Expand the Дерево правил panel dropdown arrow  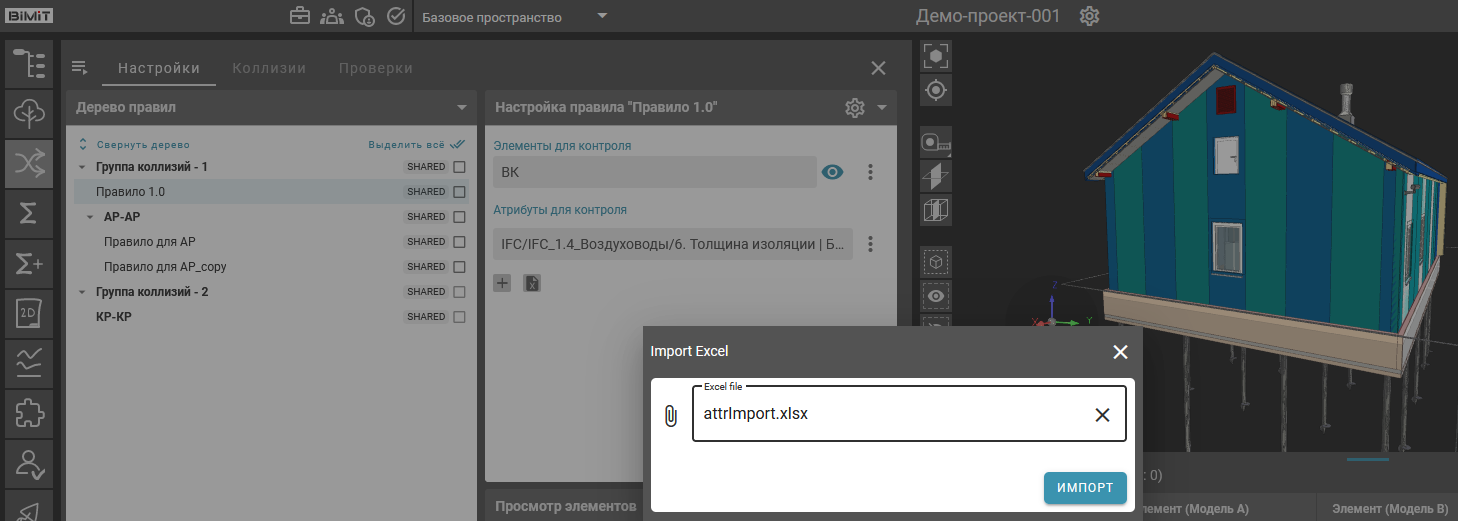(x=461, y=108)
